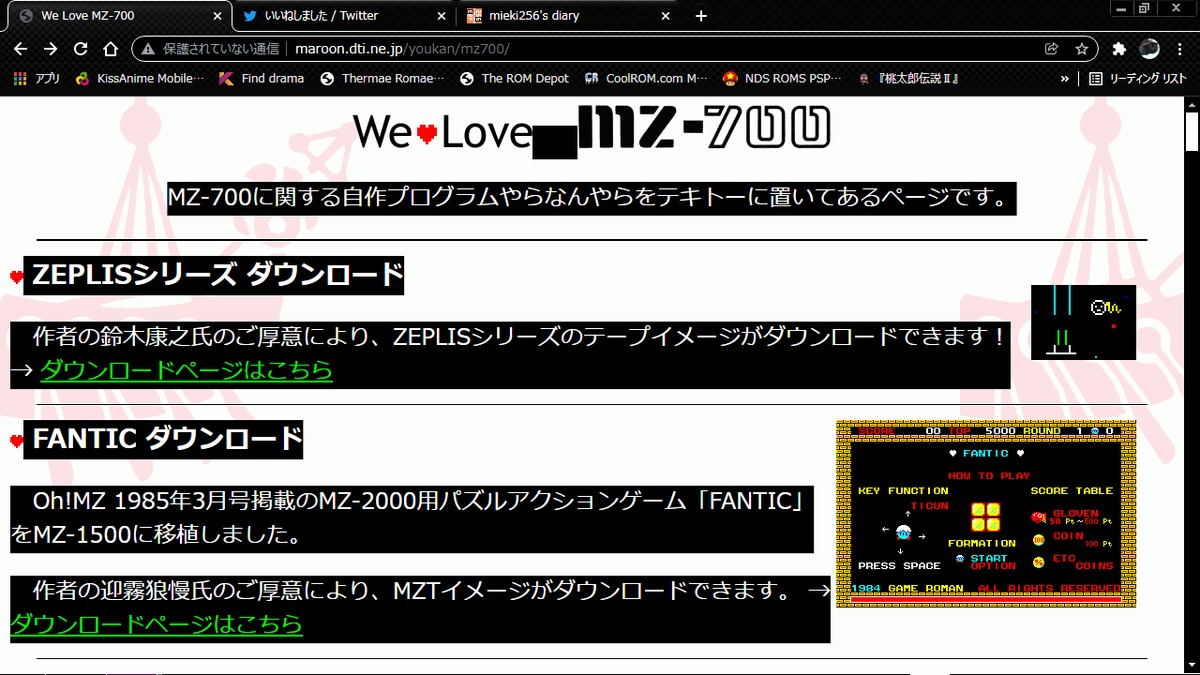Open the Find drama bookmark
Screen dimensions: 1200x675
click(x=261, y=78)
